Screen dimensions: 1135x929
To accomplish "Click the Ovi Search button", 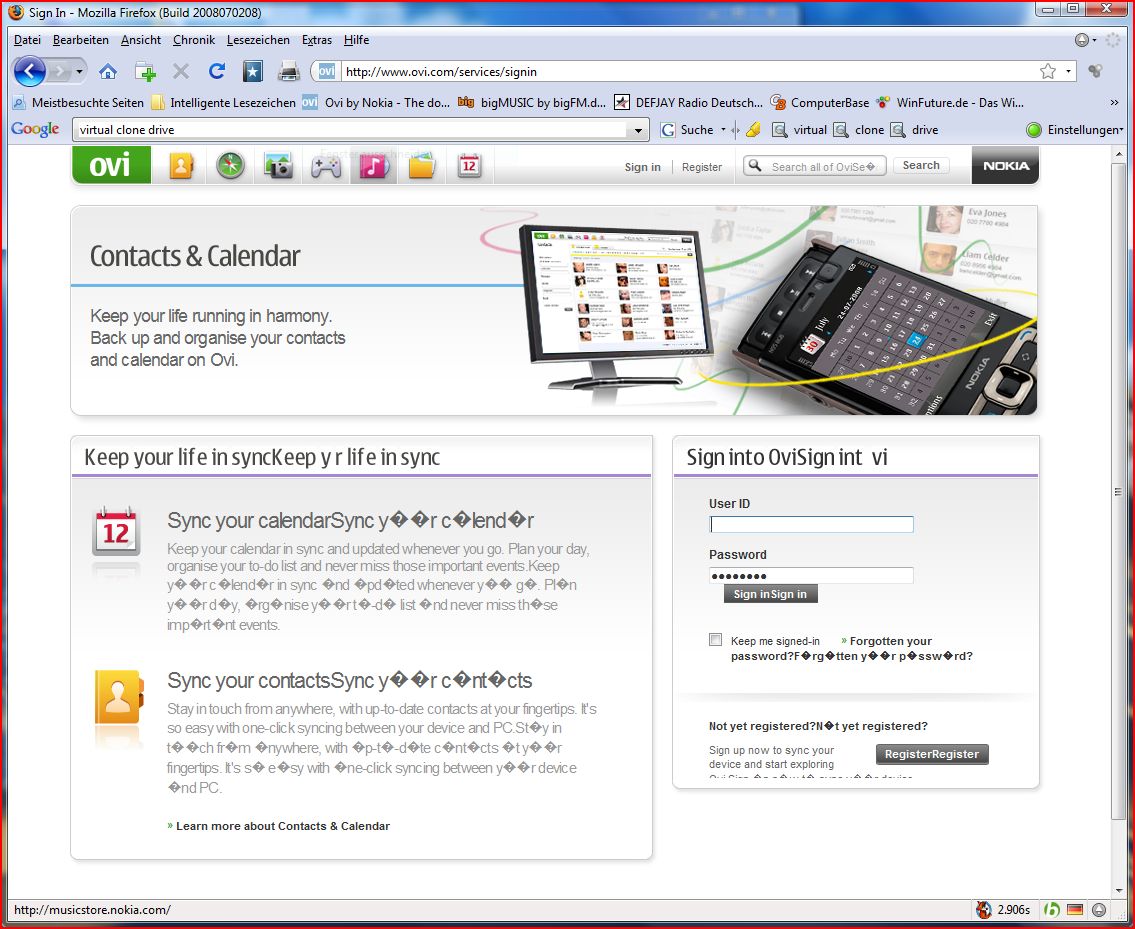I will [921, 165].
